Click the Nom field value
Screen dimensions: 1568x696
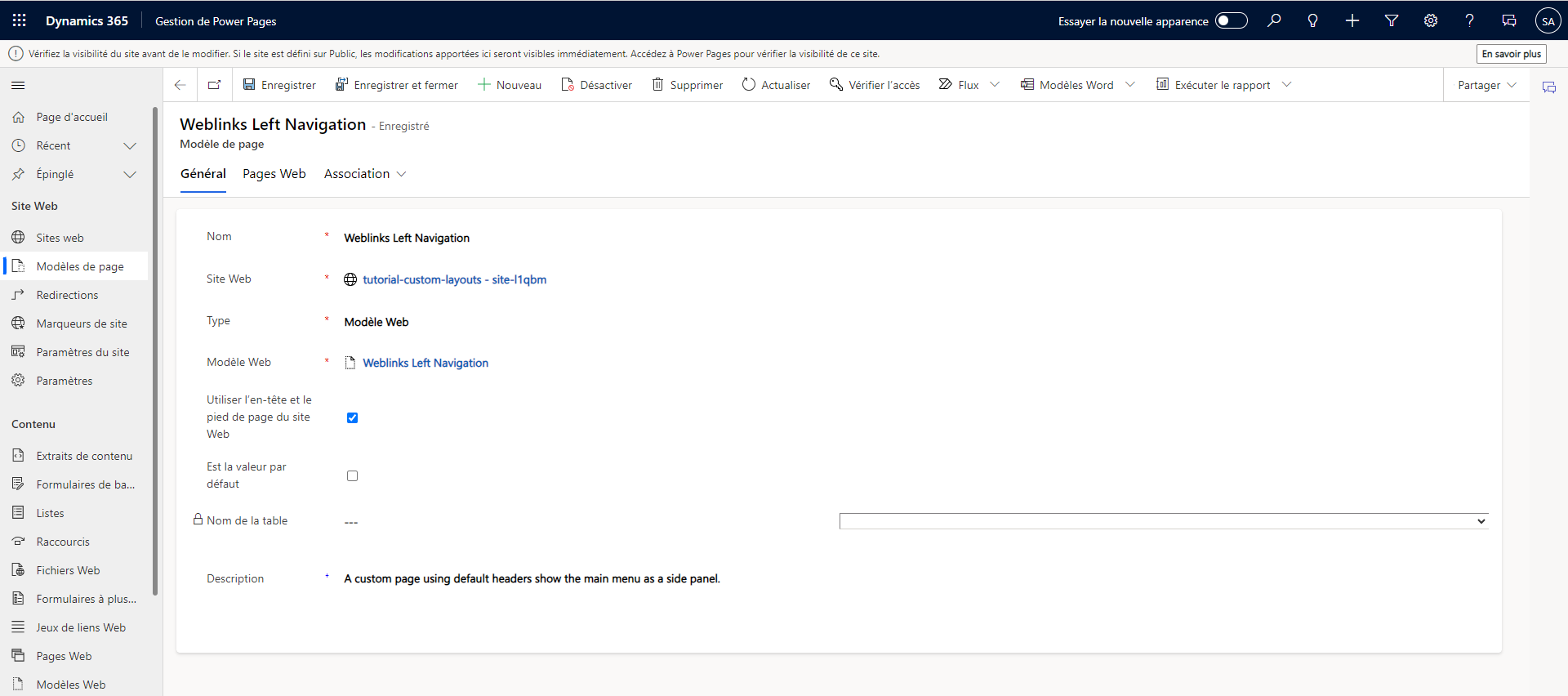pos(407,238)
